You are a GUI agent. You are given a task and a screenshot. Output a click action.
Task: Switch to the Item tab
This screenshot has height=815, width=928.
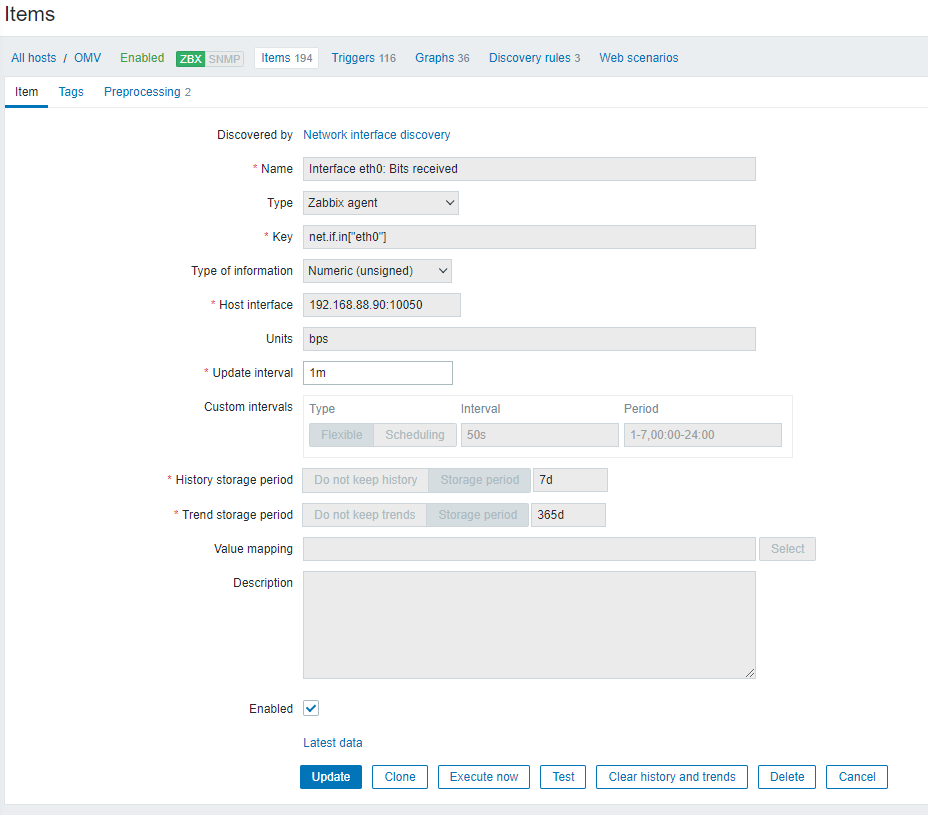(27, 92)
